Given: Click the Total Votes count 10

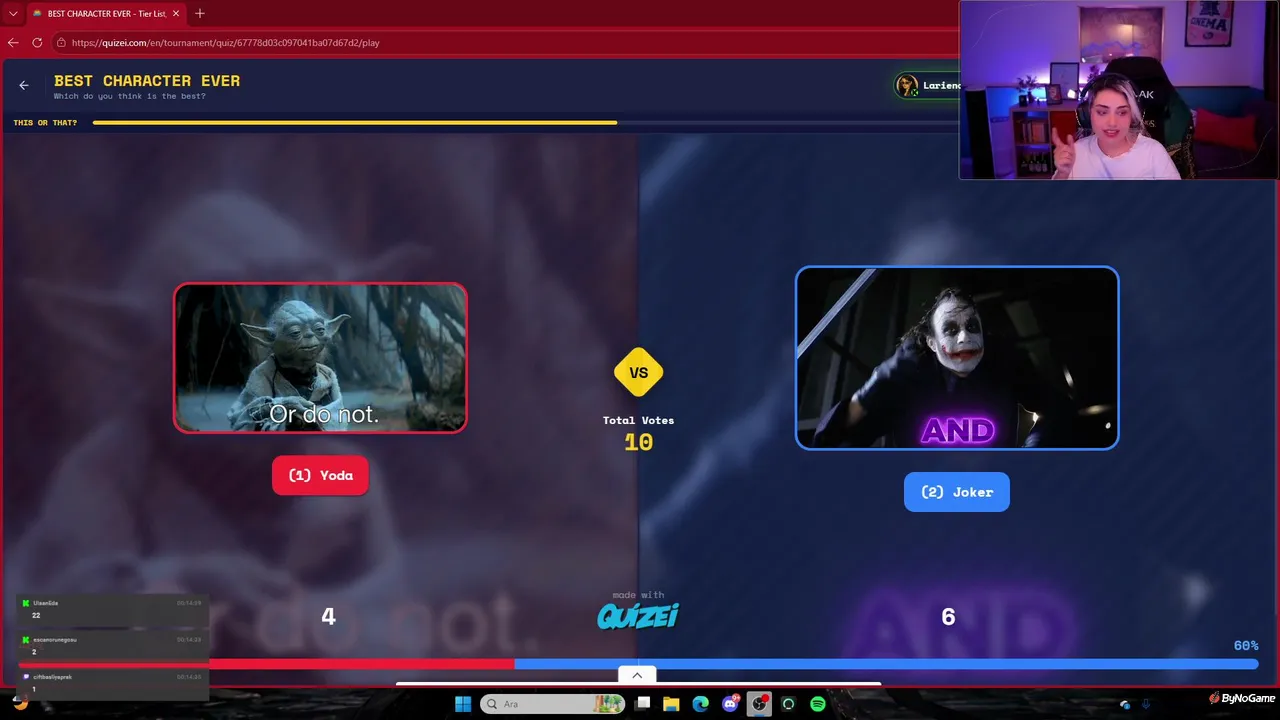Looking at the screenshot, I should (x=638, y=442).
